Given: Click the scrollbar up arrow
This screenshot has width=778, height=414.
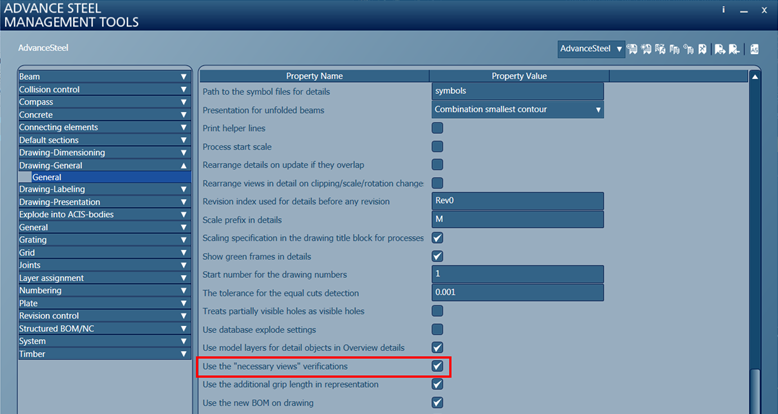Looking at the screenshot, I should [755, 77].
